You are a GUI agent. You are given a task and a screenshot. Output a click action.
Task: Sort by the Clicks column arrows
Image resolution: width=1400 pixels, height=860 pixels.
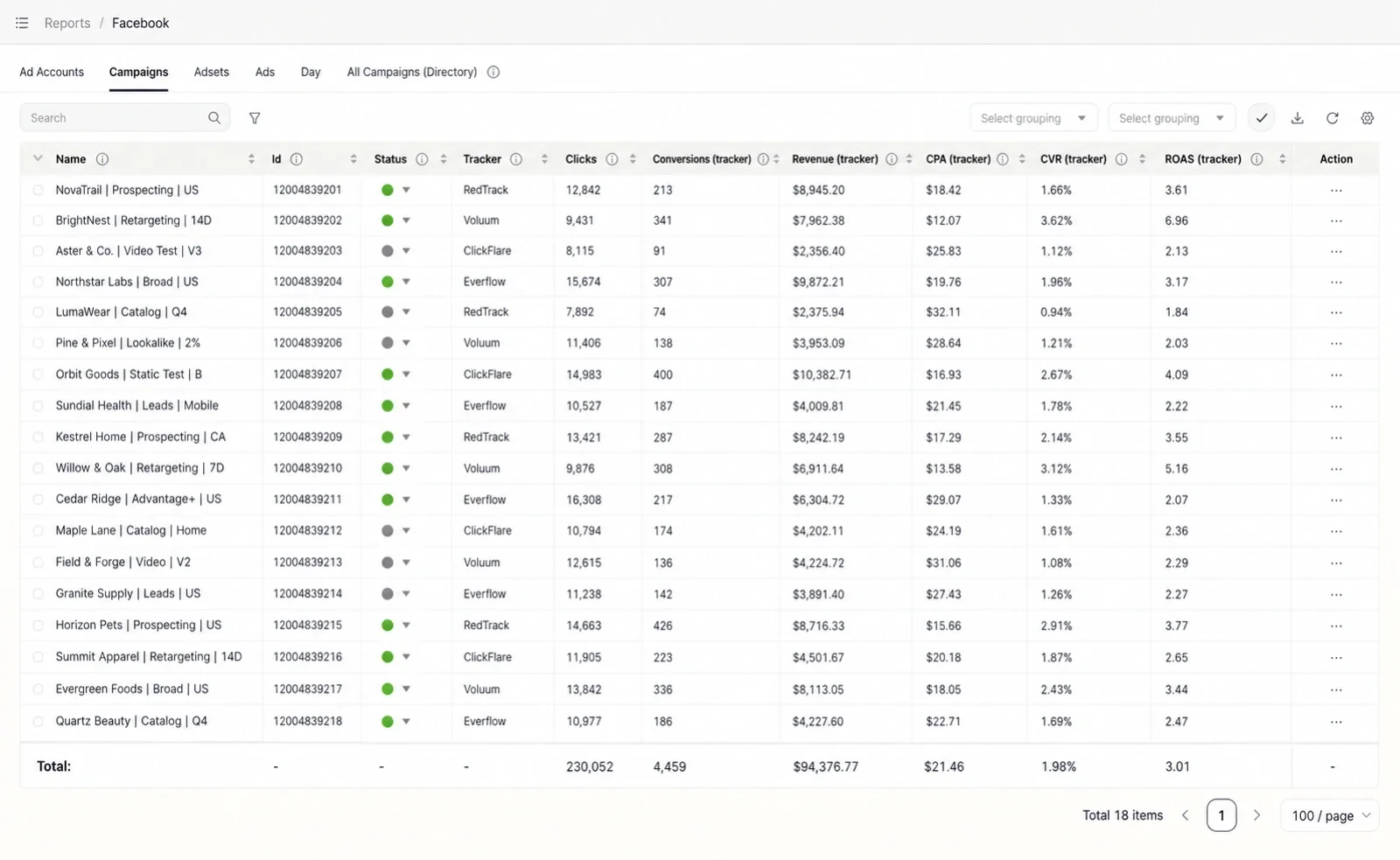pos(633,159)
